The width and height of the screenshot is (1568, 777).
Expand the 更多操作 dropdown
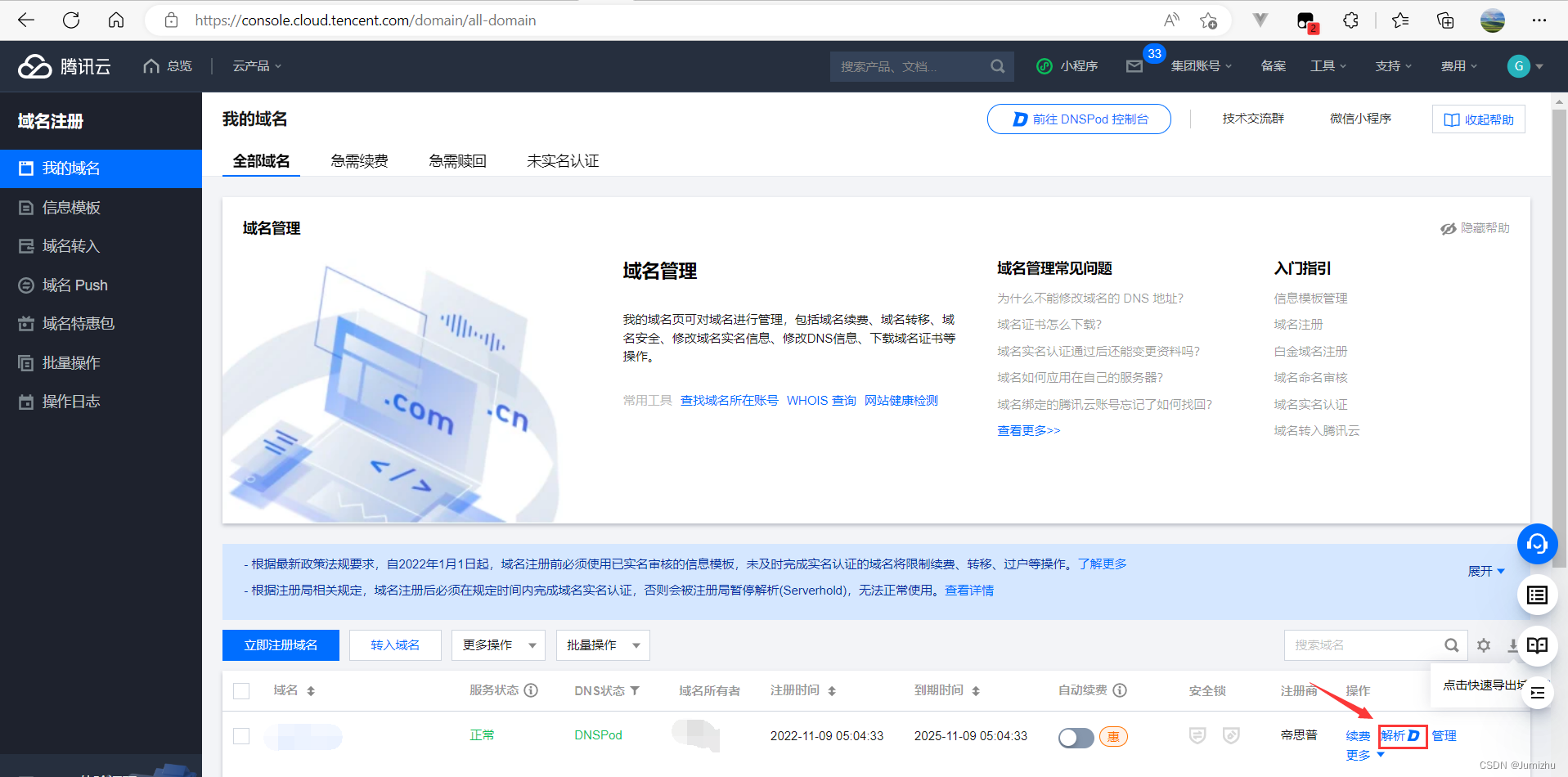(x=498, y=645)
